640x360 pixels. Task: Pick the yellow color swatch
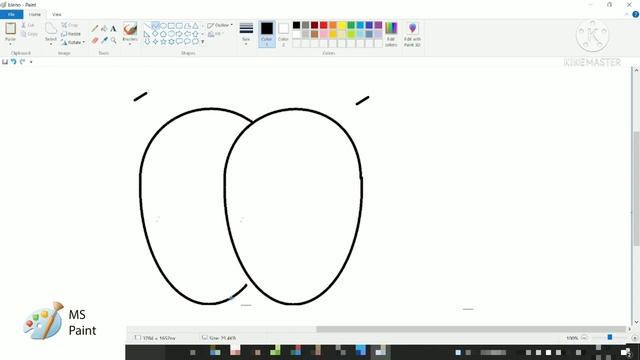342,25
